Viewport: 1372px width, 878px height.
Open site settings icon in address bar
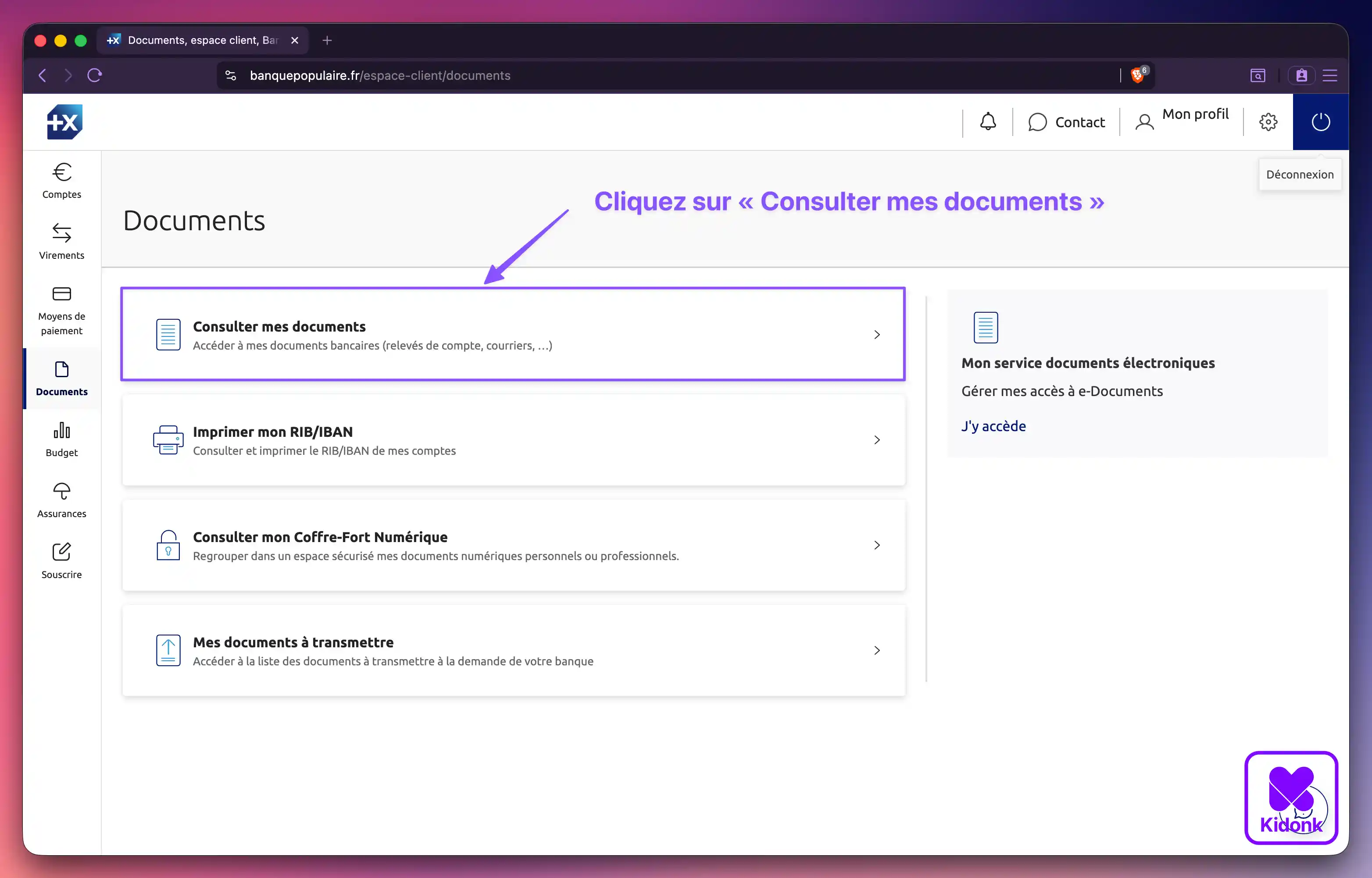231,75
